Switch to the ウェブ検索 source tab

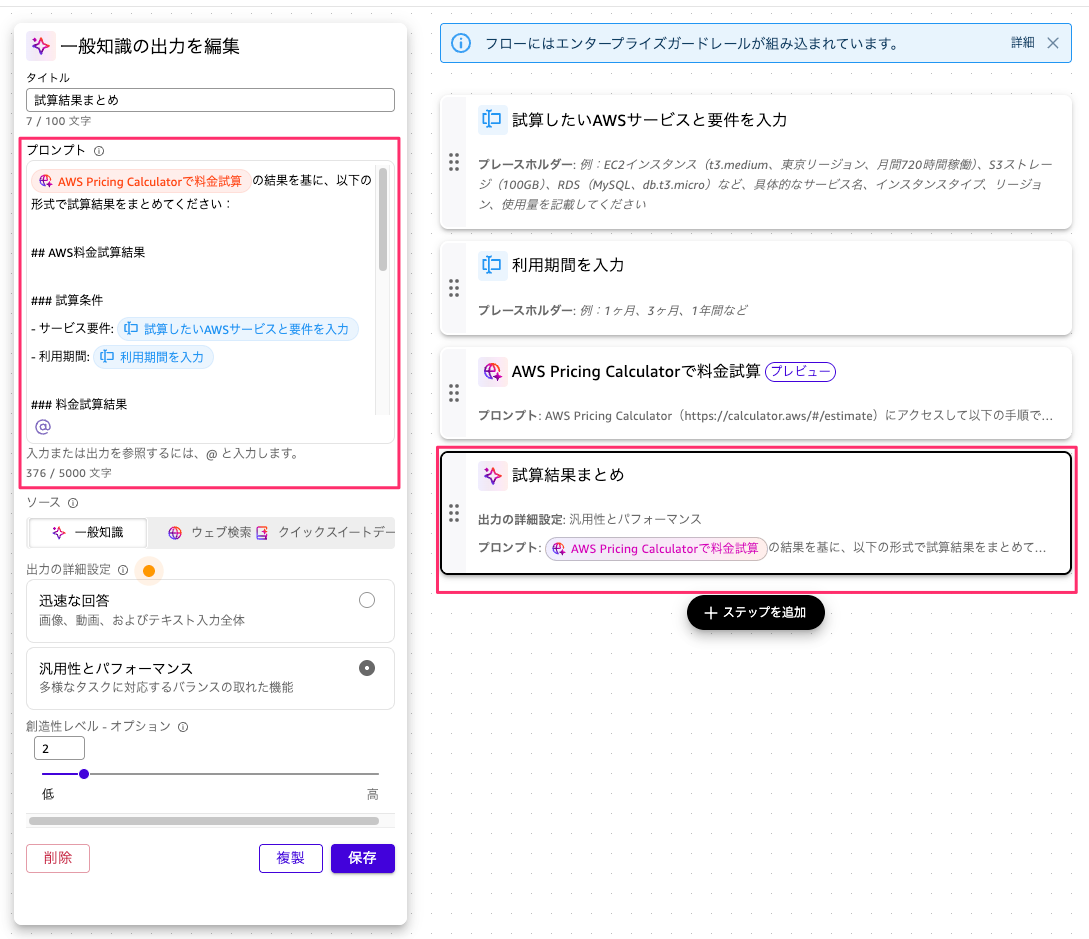209,532
